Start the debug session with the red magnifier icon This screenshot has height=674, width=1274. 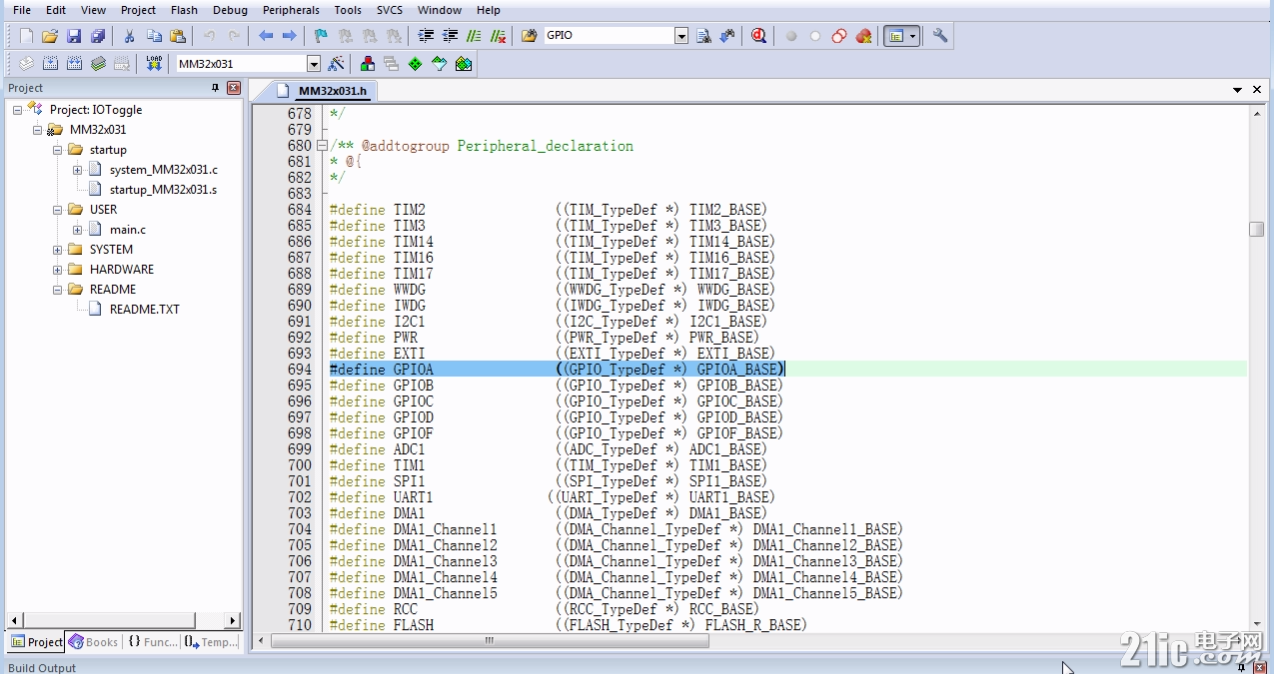759,36
